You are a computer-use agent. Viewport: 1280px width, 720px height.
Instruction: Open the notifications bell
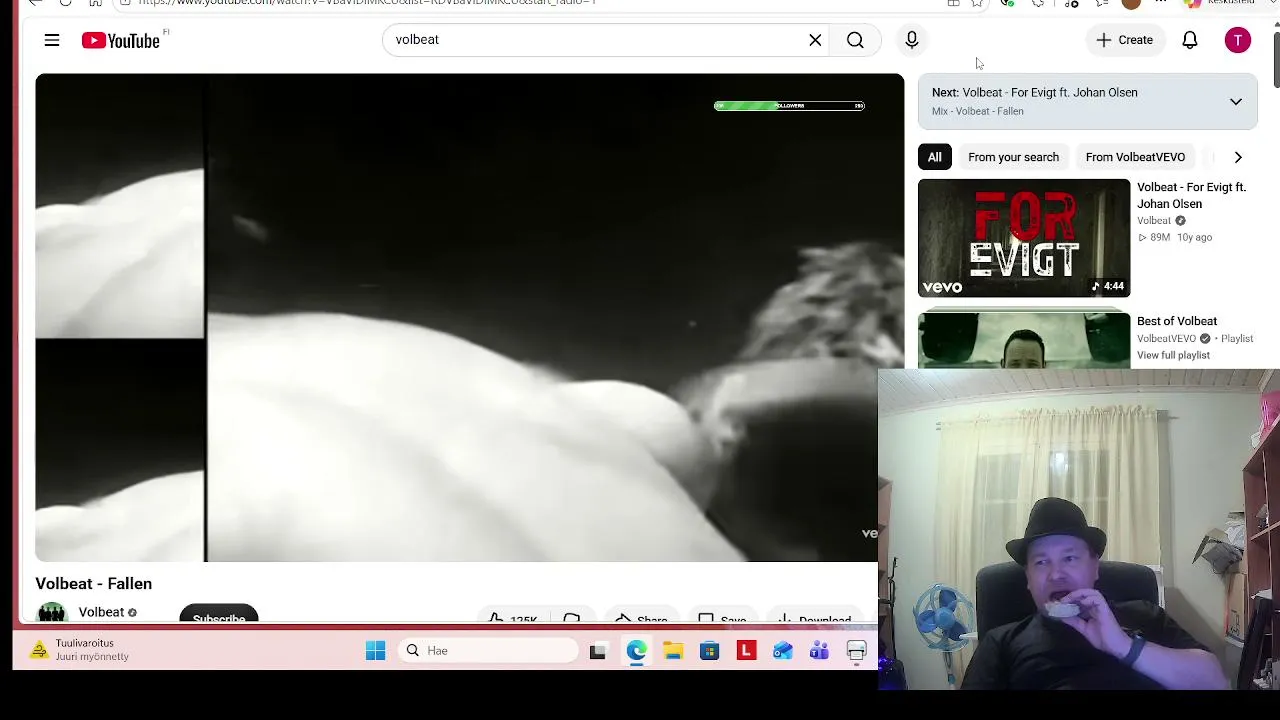[1190, 40]
